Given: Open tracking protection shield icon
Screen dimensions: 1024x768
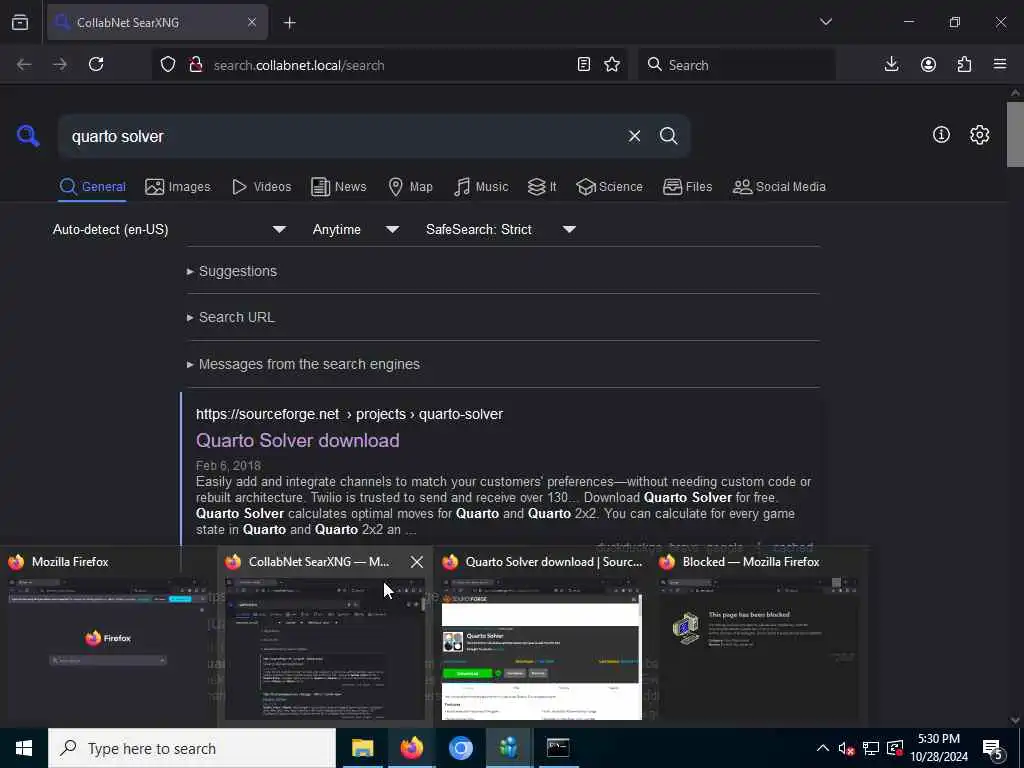Looking at the screenshot, I should pyautogui.click(x=168, y=65).
